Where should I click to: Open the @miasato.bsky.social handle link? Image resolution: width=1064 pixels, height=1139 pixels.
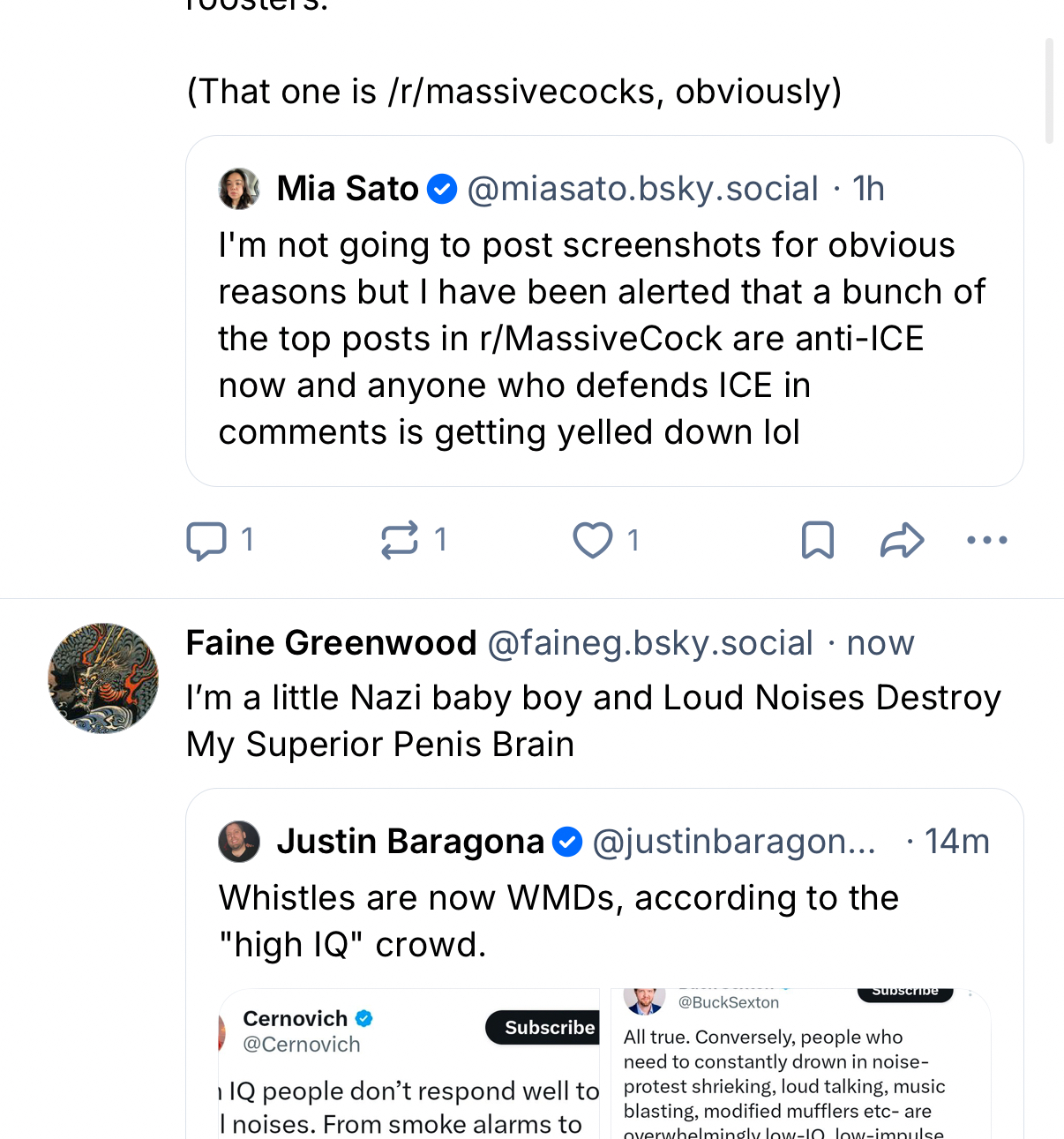point(642,189)
